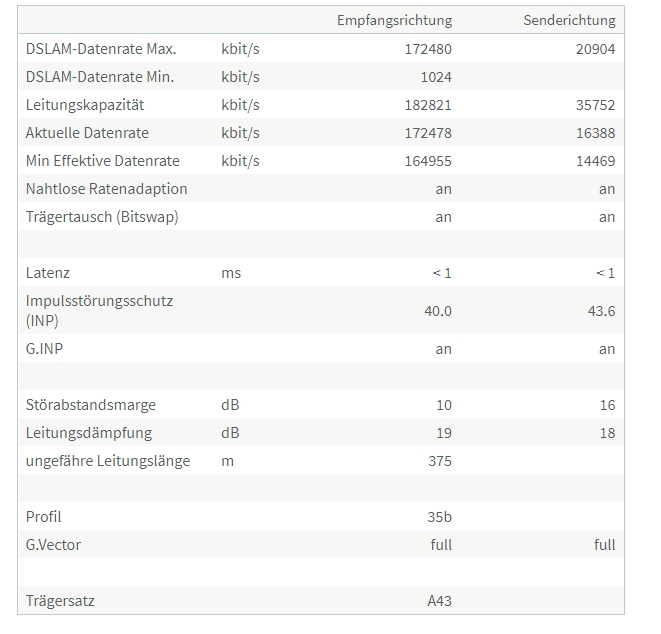Click the Nahtlose Ratenadaption label
The image size is (661, 634).
106,189
